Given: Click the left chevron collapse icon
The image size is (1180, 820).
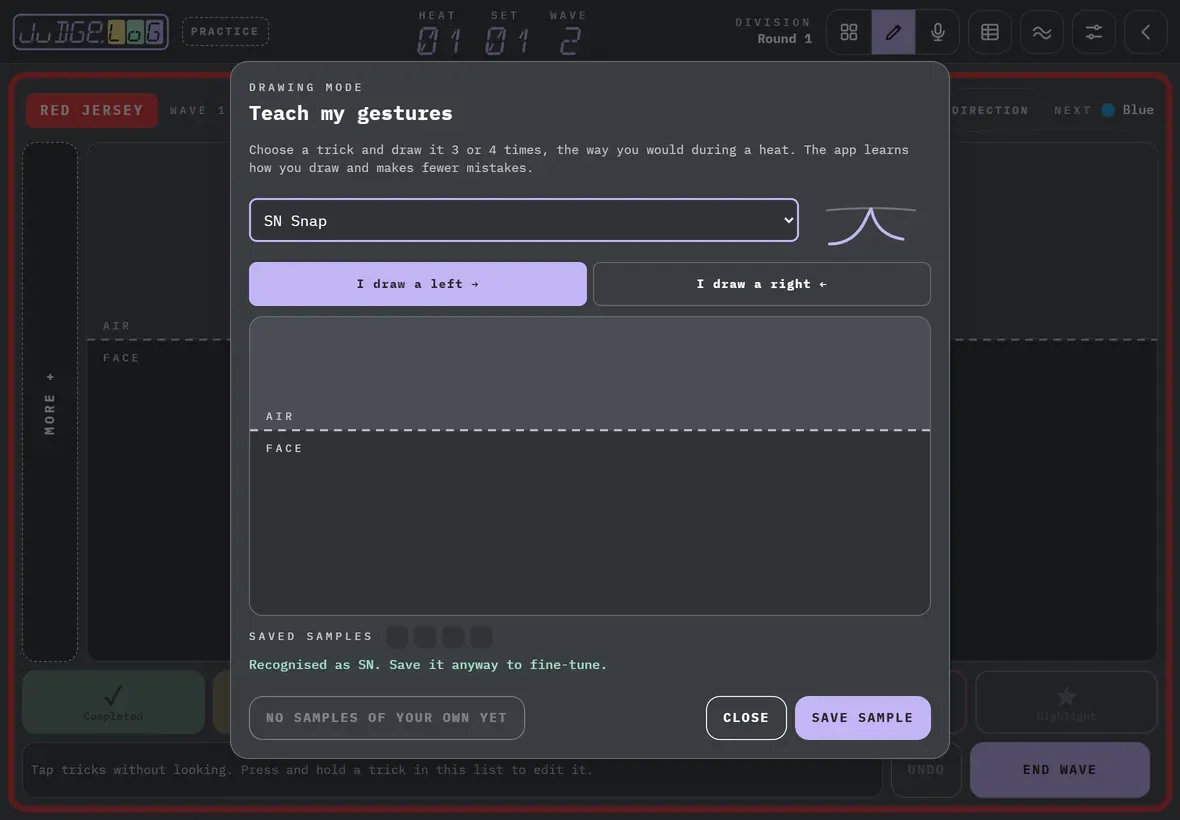Looking at the screenshot, I should tap(1145, 32).
